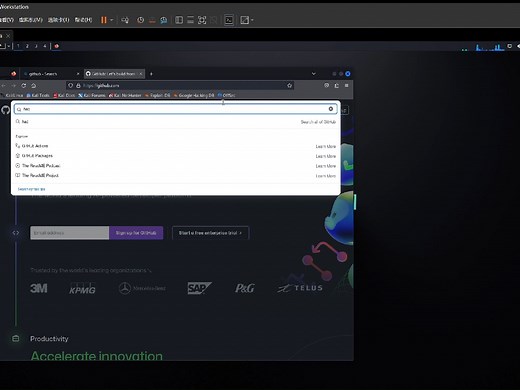Image resolution: width=520 pixels, height=390 pixels.
Task: Open the Google Hacking DB bookmark
Action: point(194,95)
